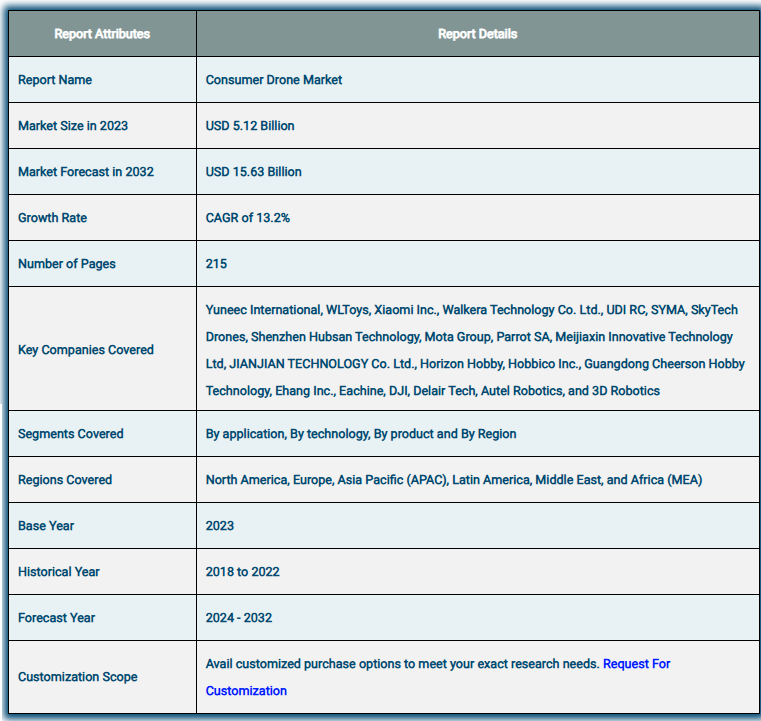The height and width of the screenshot is (721, 761).
Task: Select the CAGR of 13.2% value
Action: 248,218
